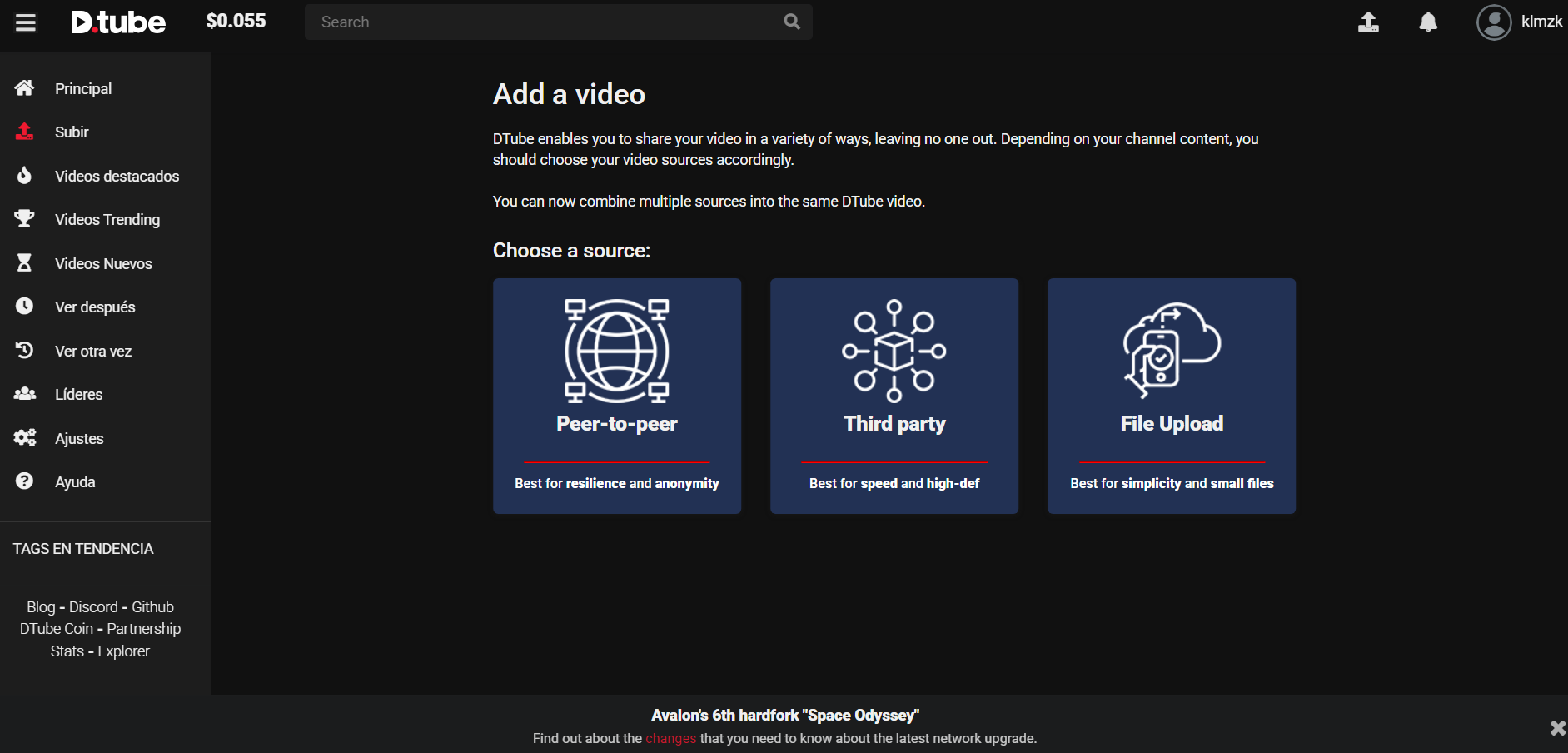Viewport: 1568px width, 753px height.
Task: Click the File Upload cloud icon
Action: [1172, 351]
